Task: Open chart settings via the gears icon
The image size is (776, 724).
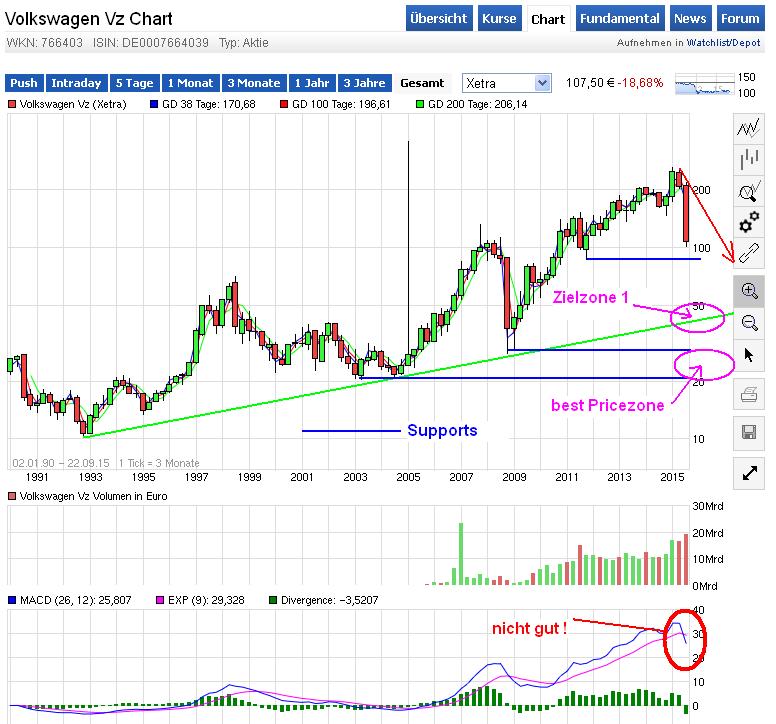Action: [x=749, y=222]
